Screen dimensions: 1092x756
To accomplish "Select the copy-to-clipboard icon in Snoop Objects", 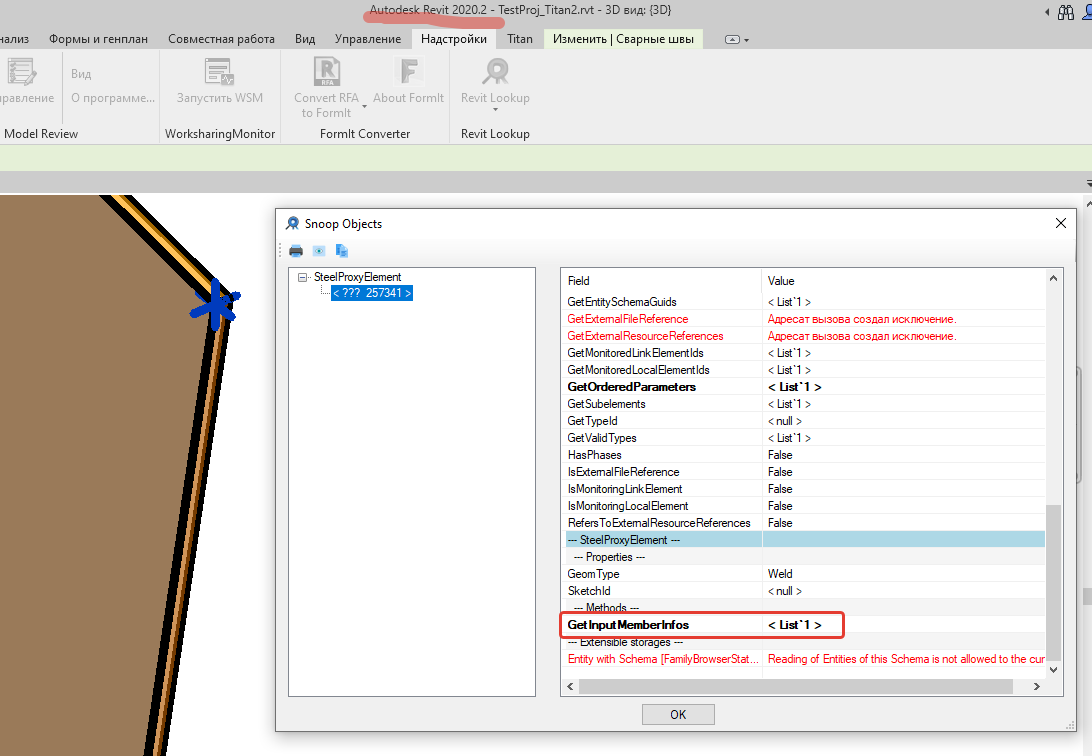I will [x=341, y=251].
